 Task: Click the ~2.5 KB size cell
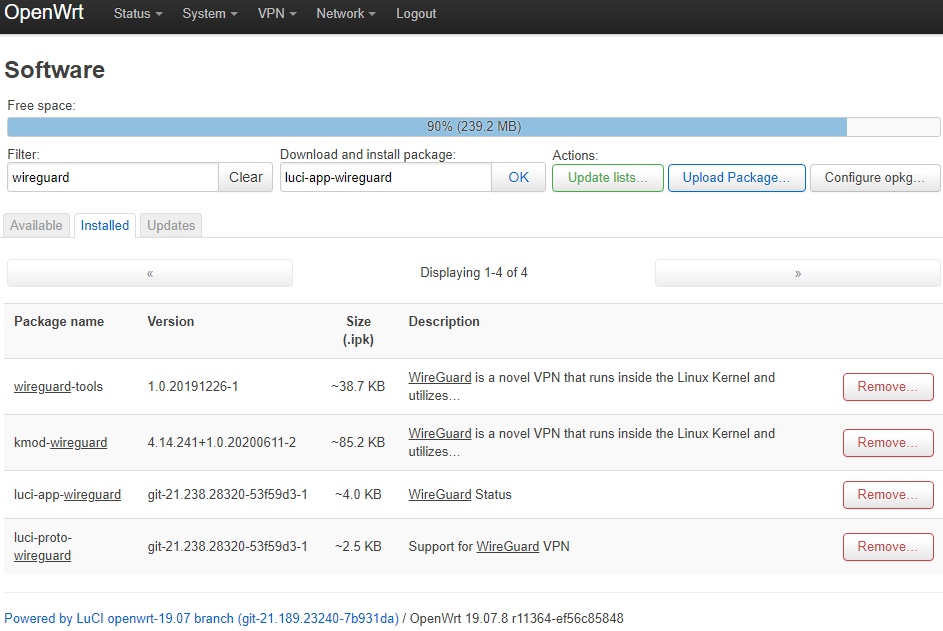point(358,547)
